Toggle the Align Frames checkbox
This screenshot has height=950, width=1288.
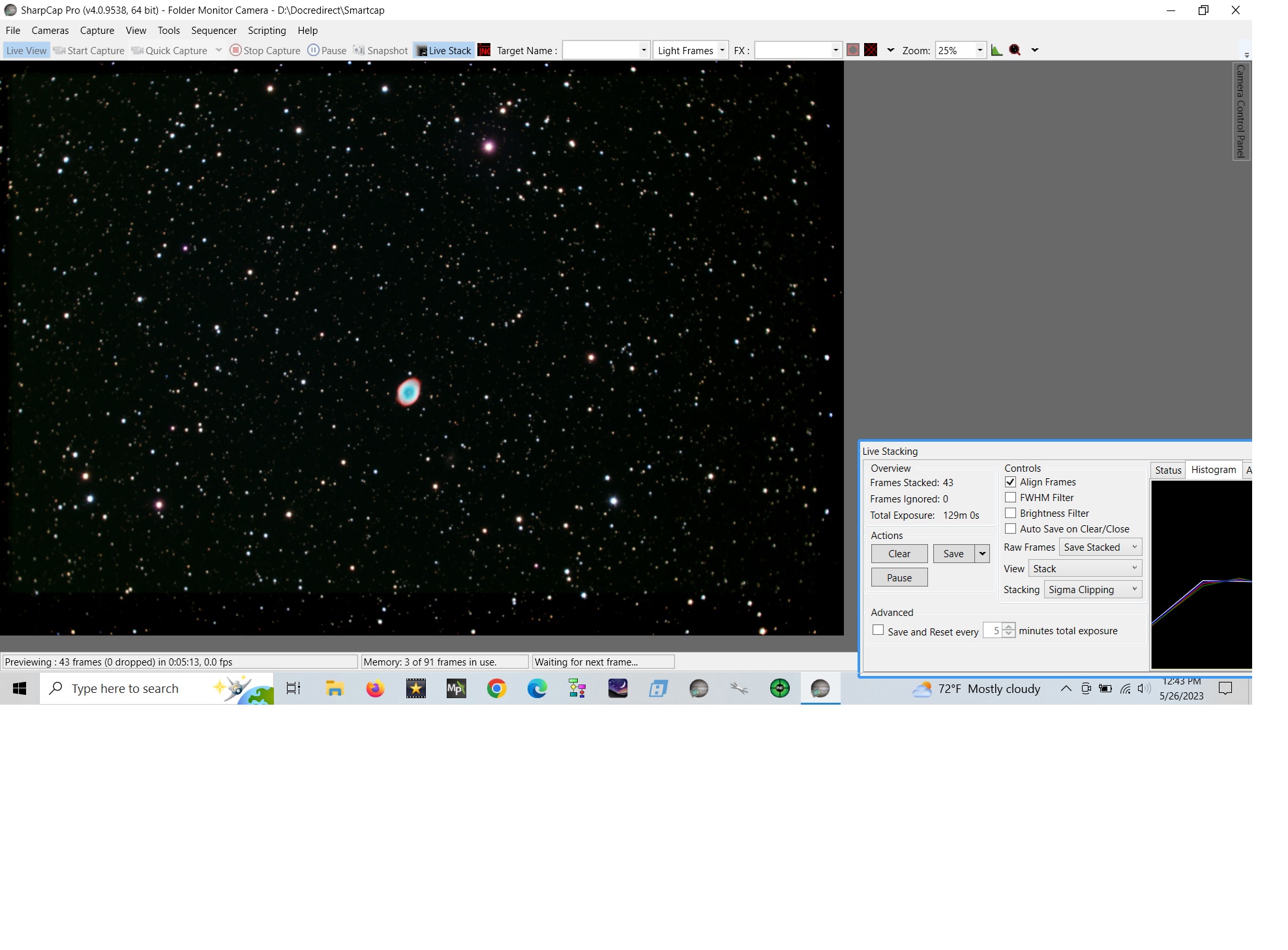(x=1010, y=482)
